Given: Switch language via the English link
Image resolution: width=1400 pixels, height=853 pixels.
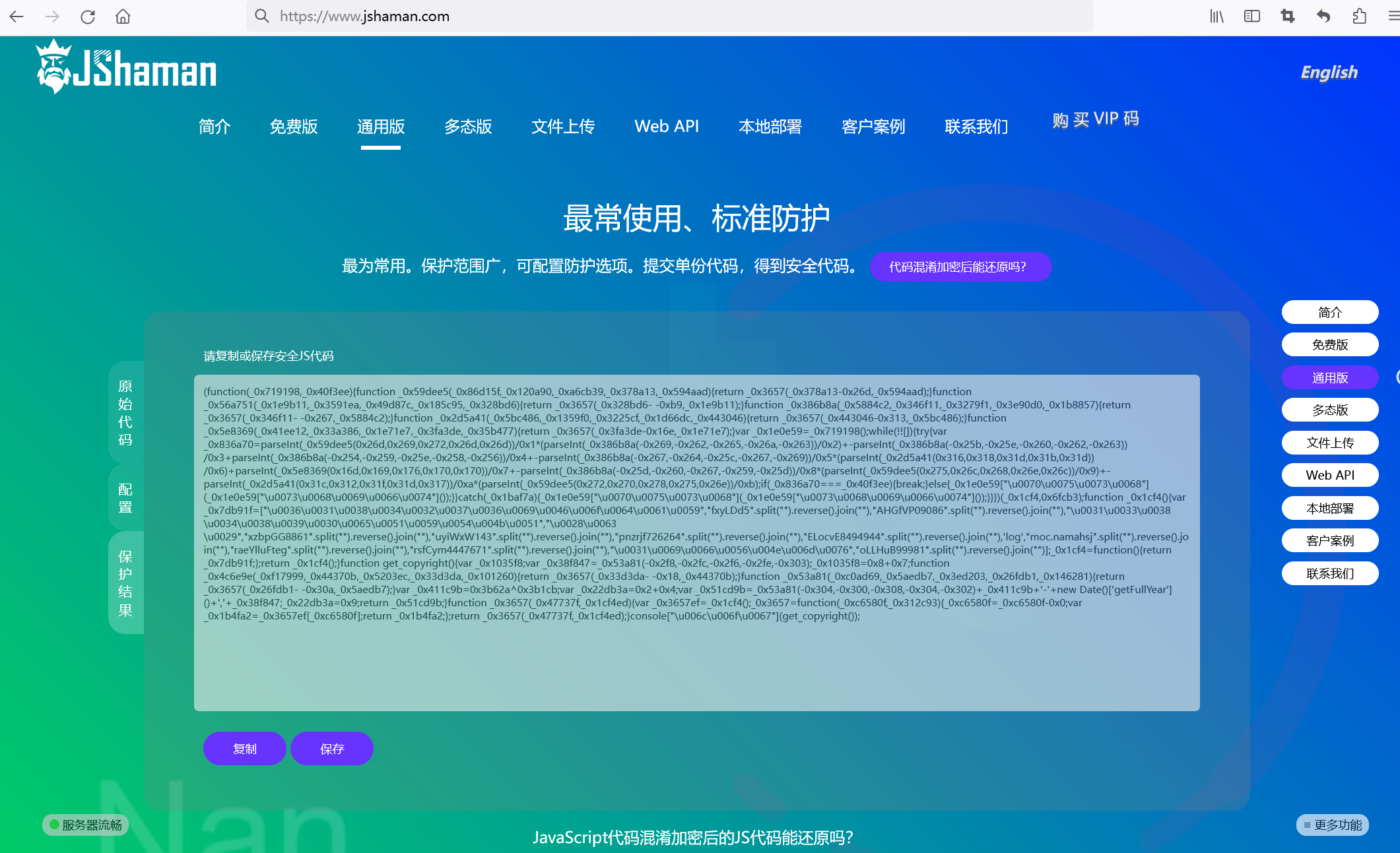Looking at the screenshot, I should click(x=1329, y=73).
